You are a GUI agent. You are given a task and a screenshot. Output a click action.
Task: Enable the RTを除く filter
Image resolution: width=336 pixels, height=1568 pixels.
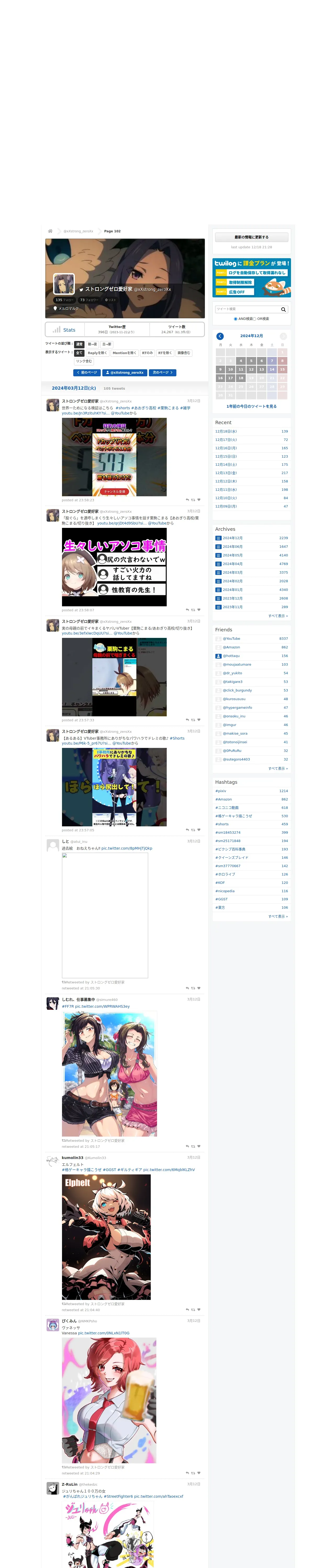coord(165,353)
